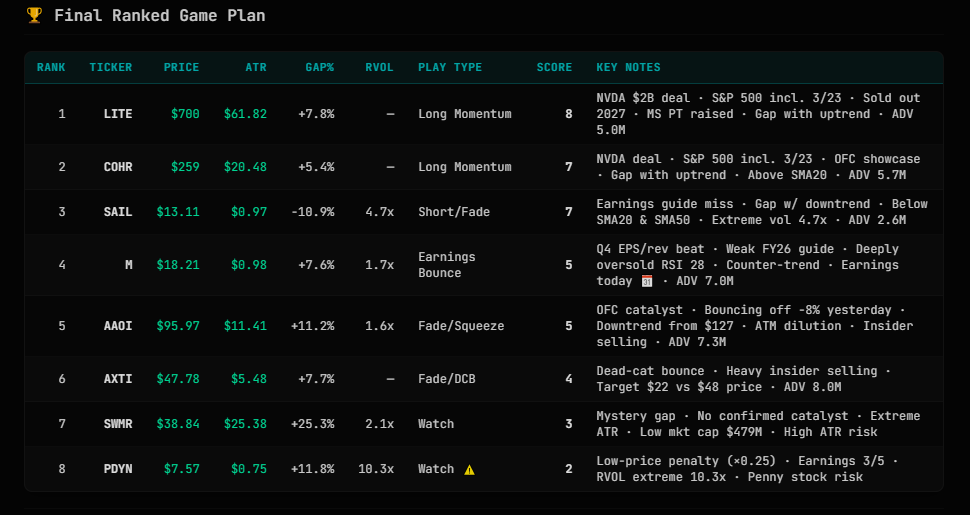This screenshot has height=515, width=970.
Task: Click the Fade/Squeeze play type
Action: click(x=461, y=326)
